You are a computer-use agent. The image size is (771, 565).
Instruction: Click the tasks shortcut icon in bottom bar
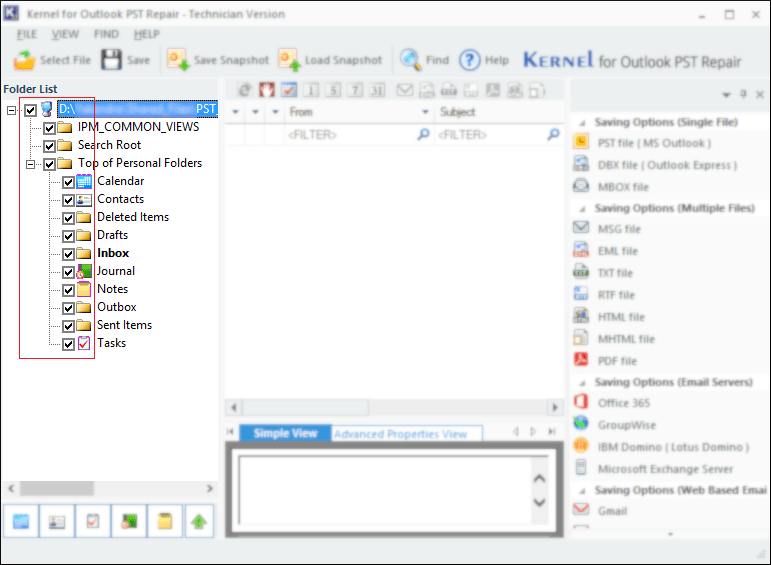[92, 521]
